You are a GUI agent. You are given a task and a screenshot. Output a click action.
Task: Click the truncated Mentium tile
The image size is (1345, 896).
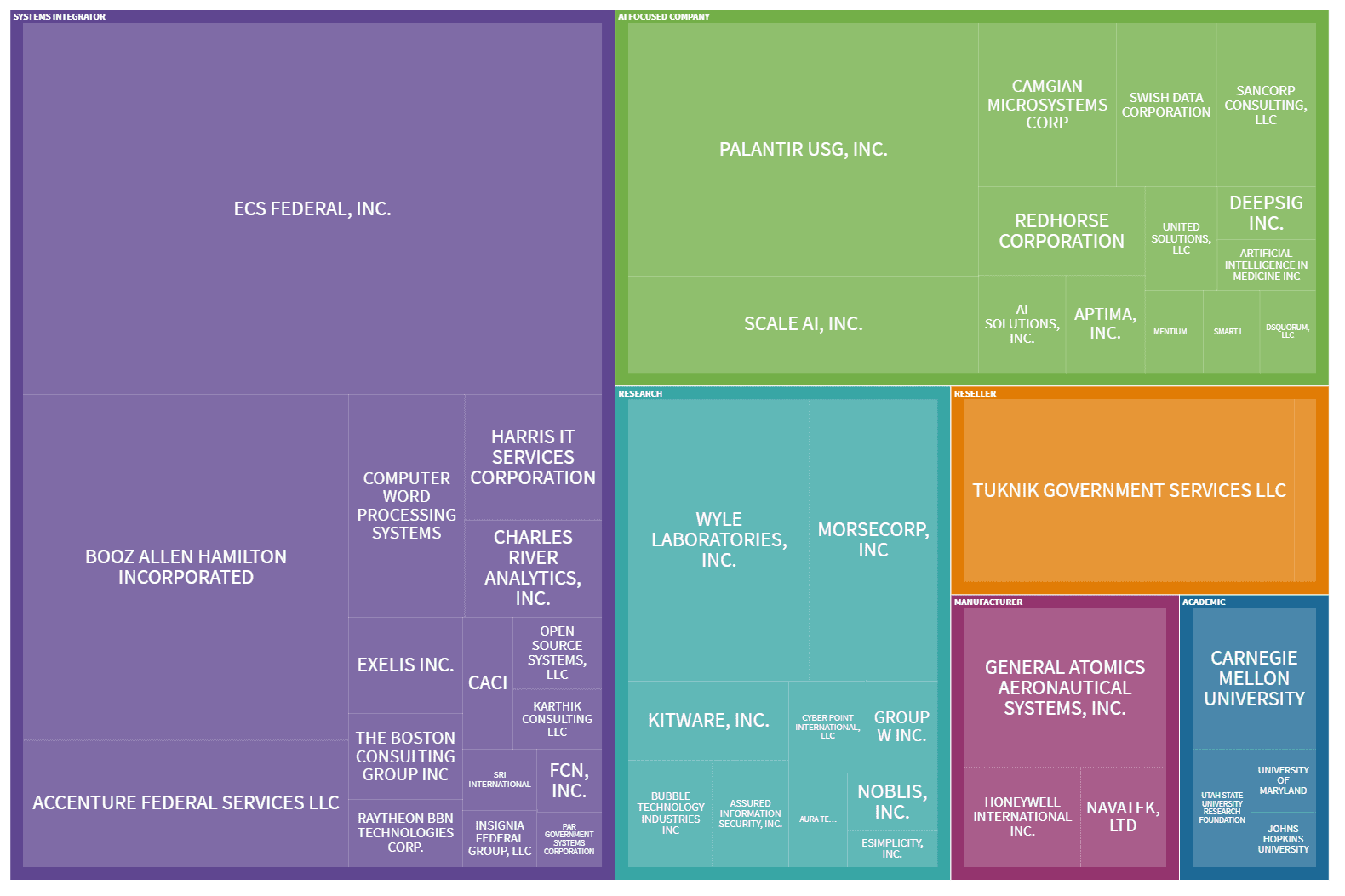1174,332
